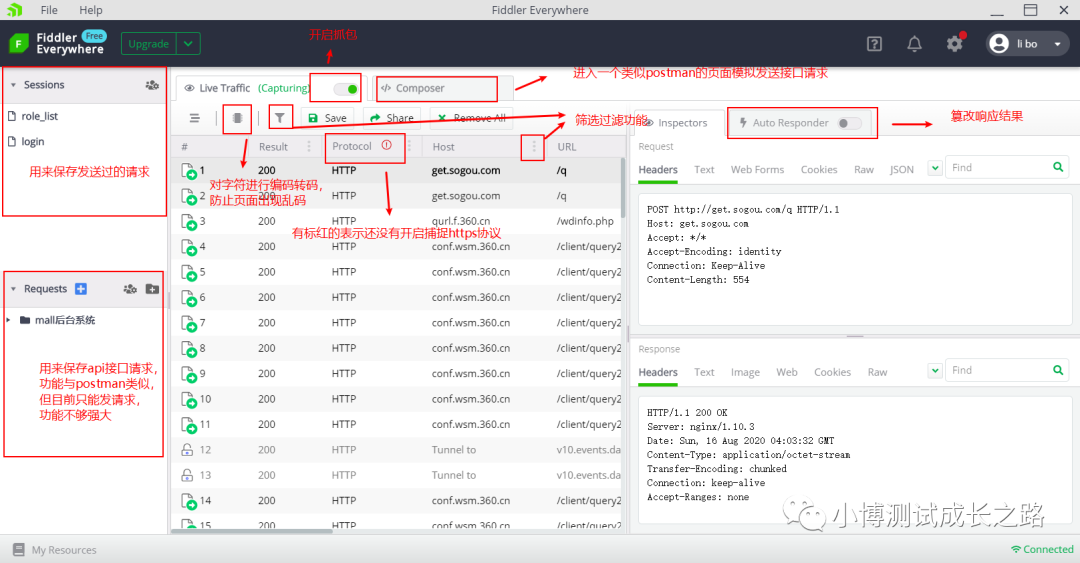Switch to the Live Traffic tab
The image size is (1080, 563).
pos(225,88)
